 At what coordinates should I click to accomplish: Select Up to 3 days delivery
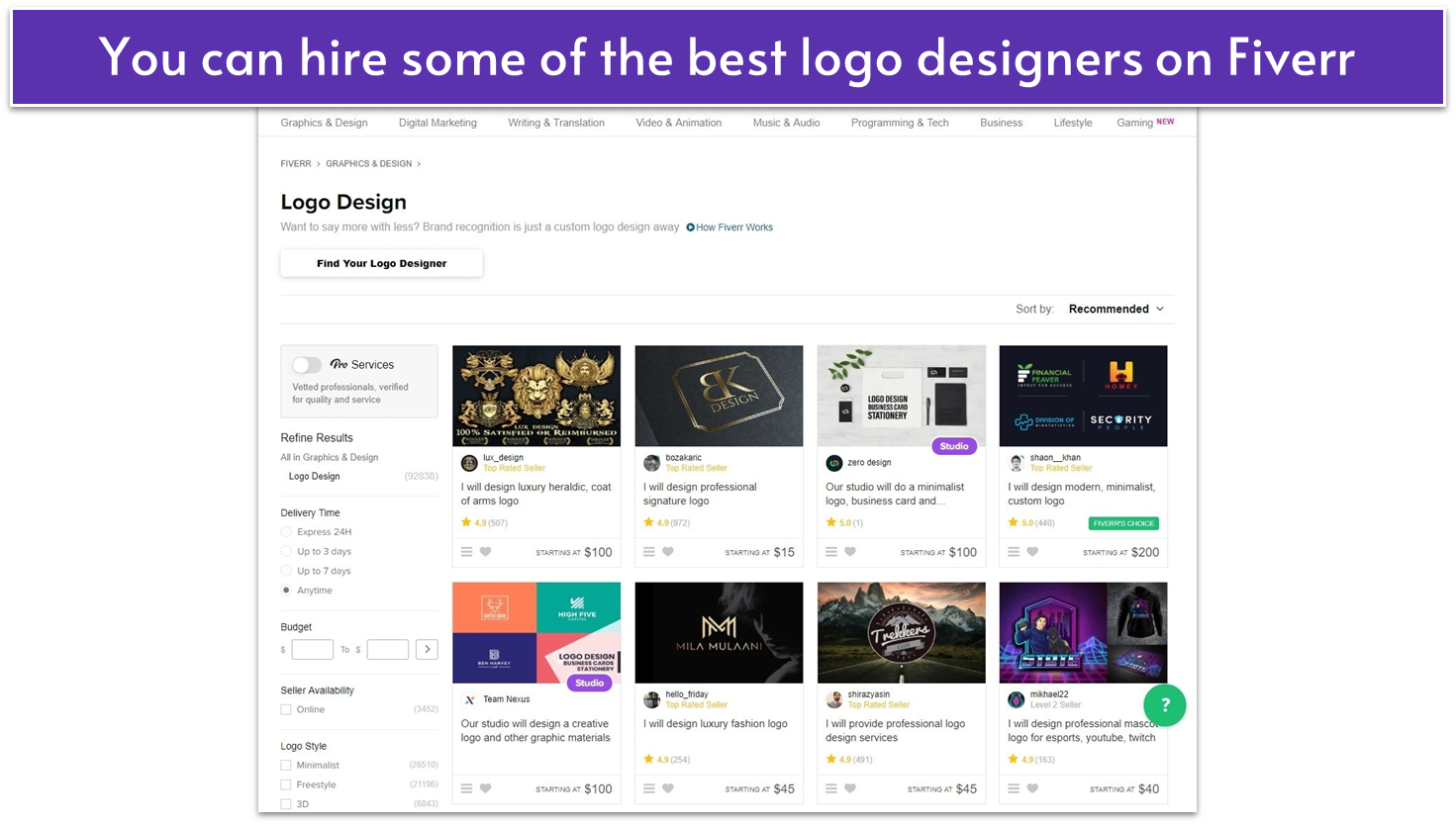(286, 552)
